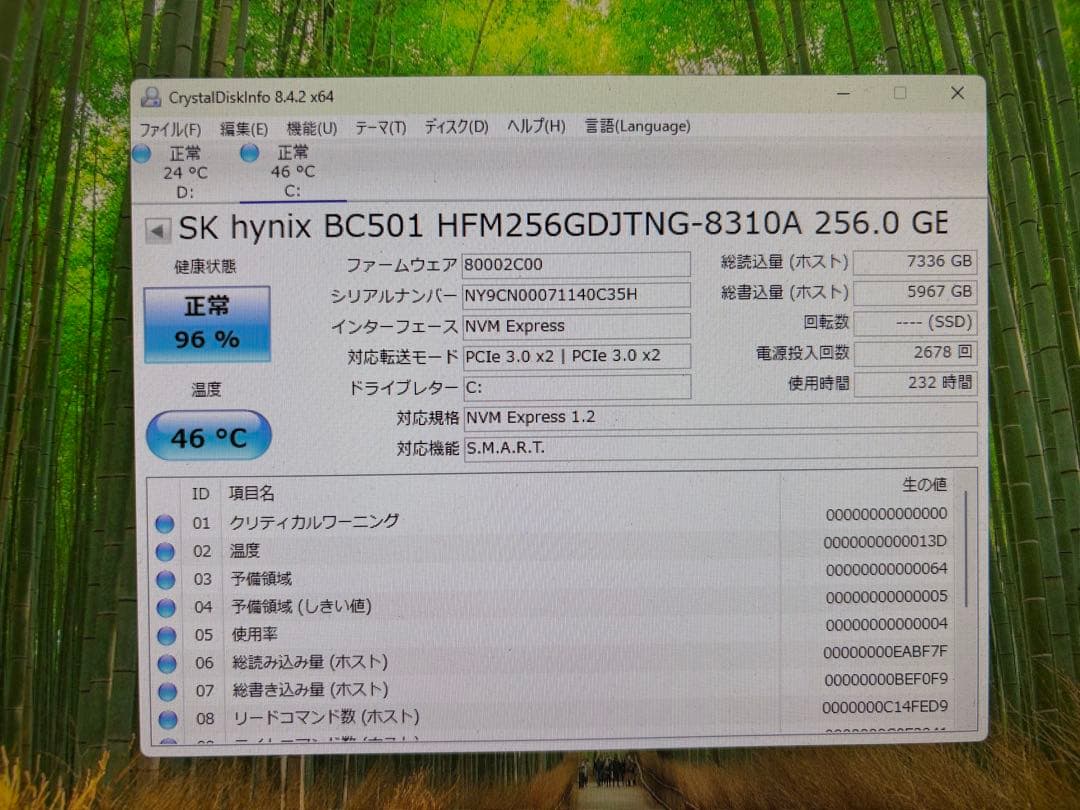The image size is (1080, 810).
Task: Click the drive letter field C:
Action: [x=576, y=387]
